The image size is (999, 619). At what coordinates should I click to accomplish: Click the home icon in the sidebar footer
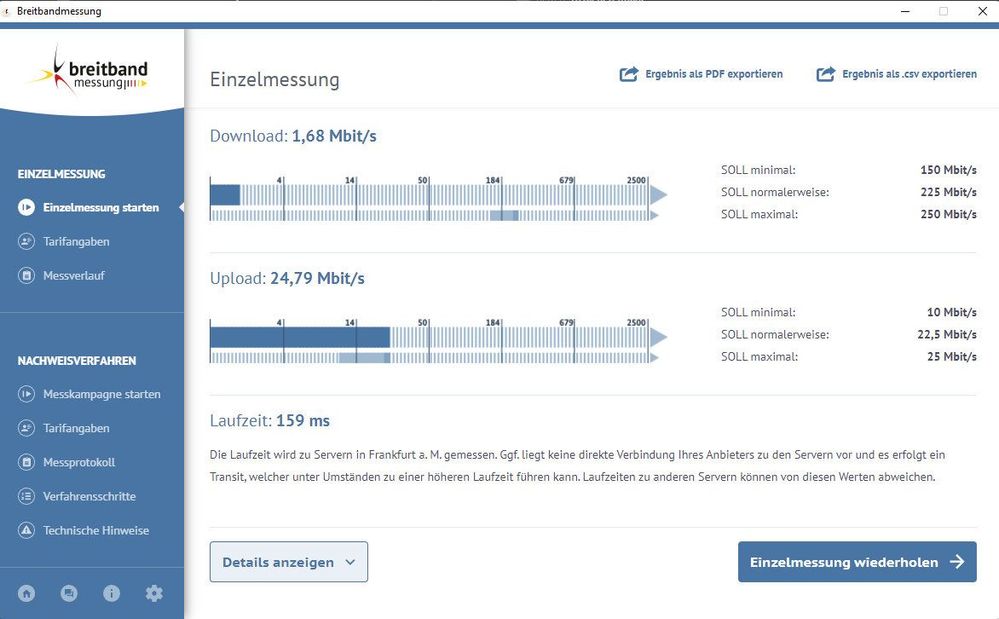click(x=25, y=593)
